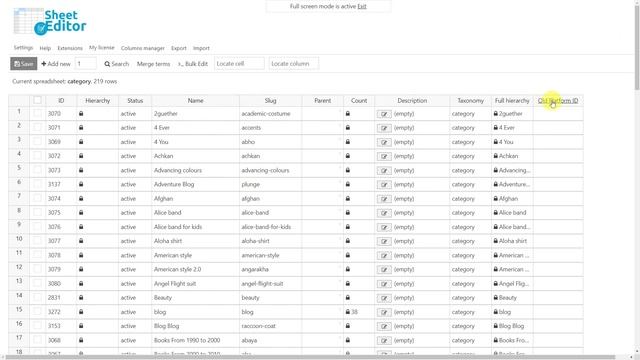
Task: Click locked Full hierarchy cell Blog Blog
Action: coord(512,326)
